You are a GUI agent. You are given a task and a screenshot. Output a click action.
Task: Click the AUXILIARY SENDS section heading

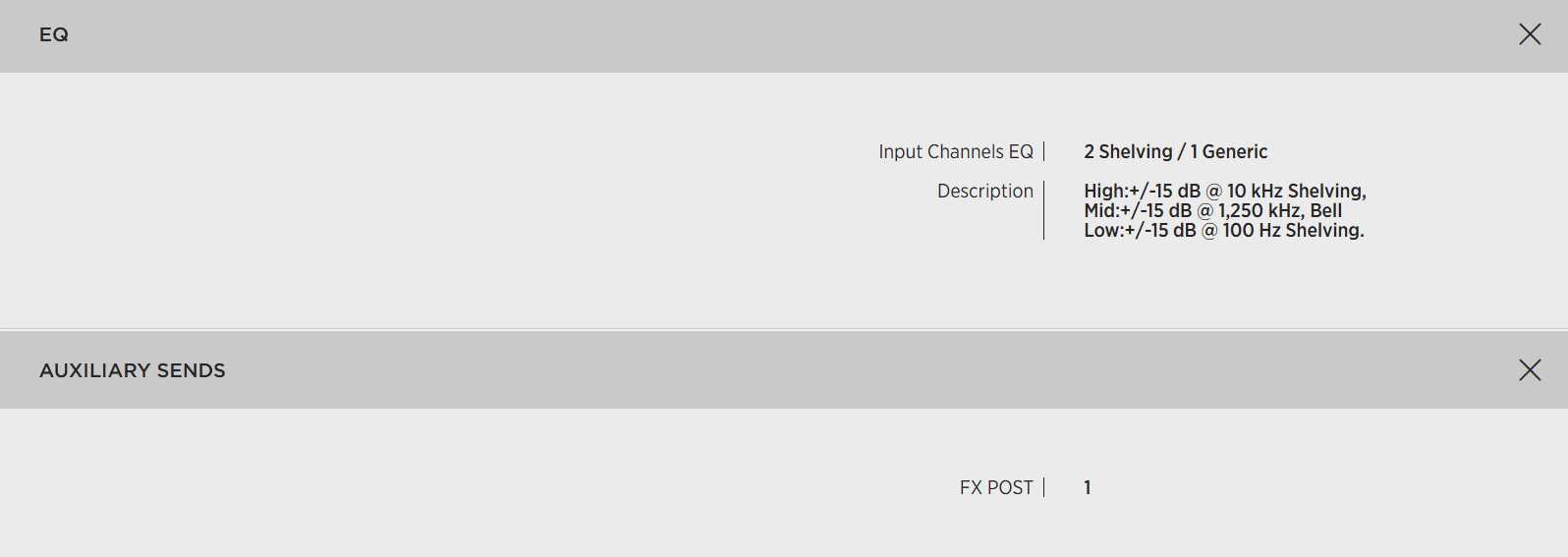click(133, 370)
